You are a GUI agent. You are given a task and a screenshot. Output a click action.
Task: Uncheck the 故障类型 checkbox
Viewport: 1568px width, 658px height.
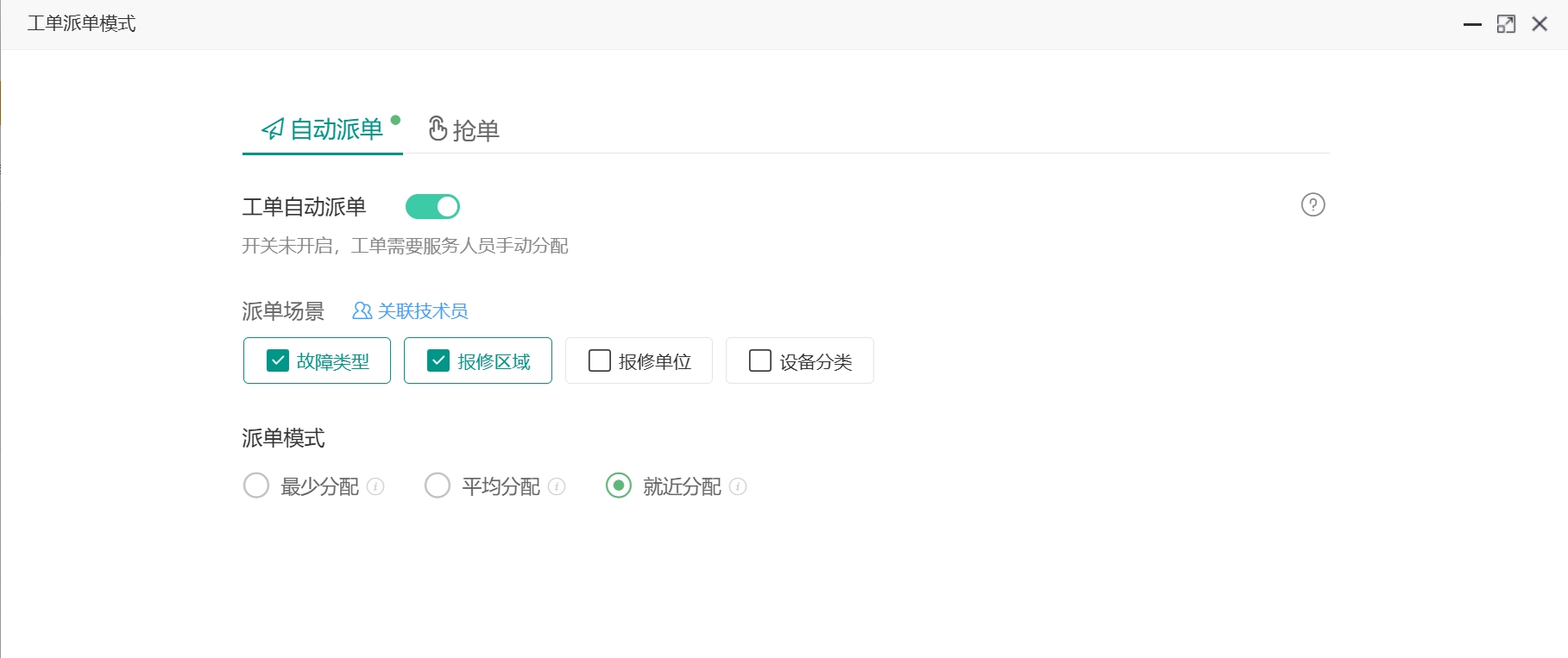click(278, 360)
